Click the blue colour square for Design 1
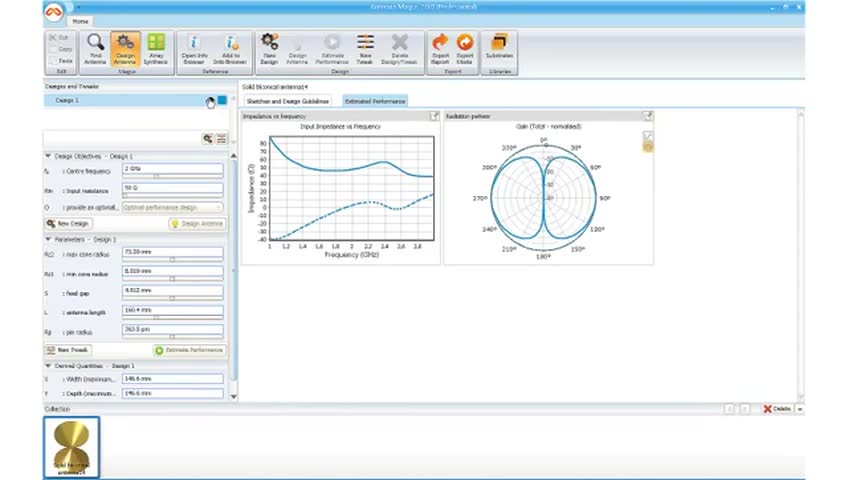The height and width of the screenshot is (480, 848). [x=222, y=100]
